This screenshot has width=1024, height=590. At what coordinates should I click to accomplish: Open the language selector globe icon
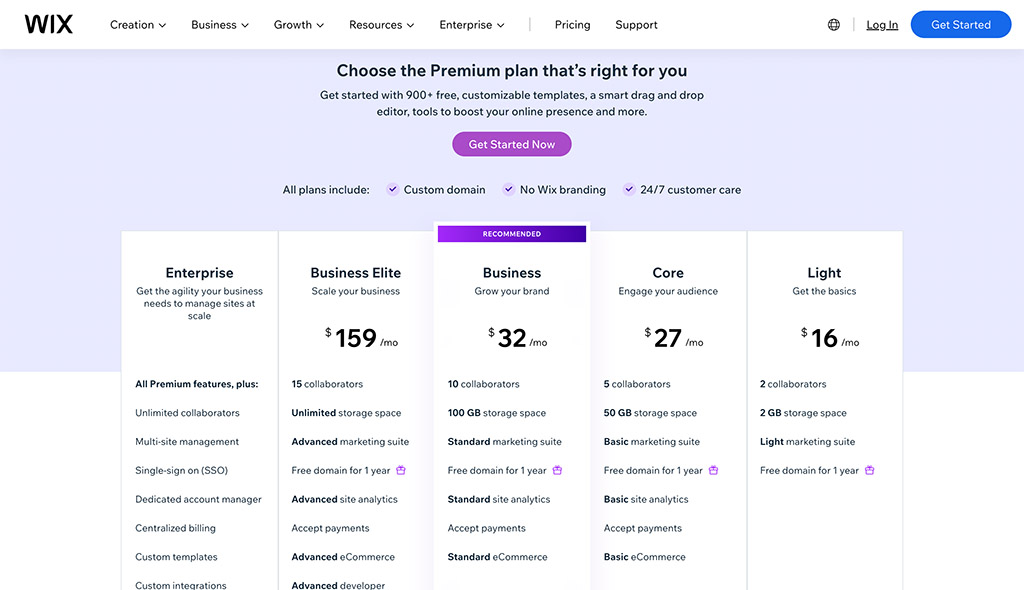(834, 23)
